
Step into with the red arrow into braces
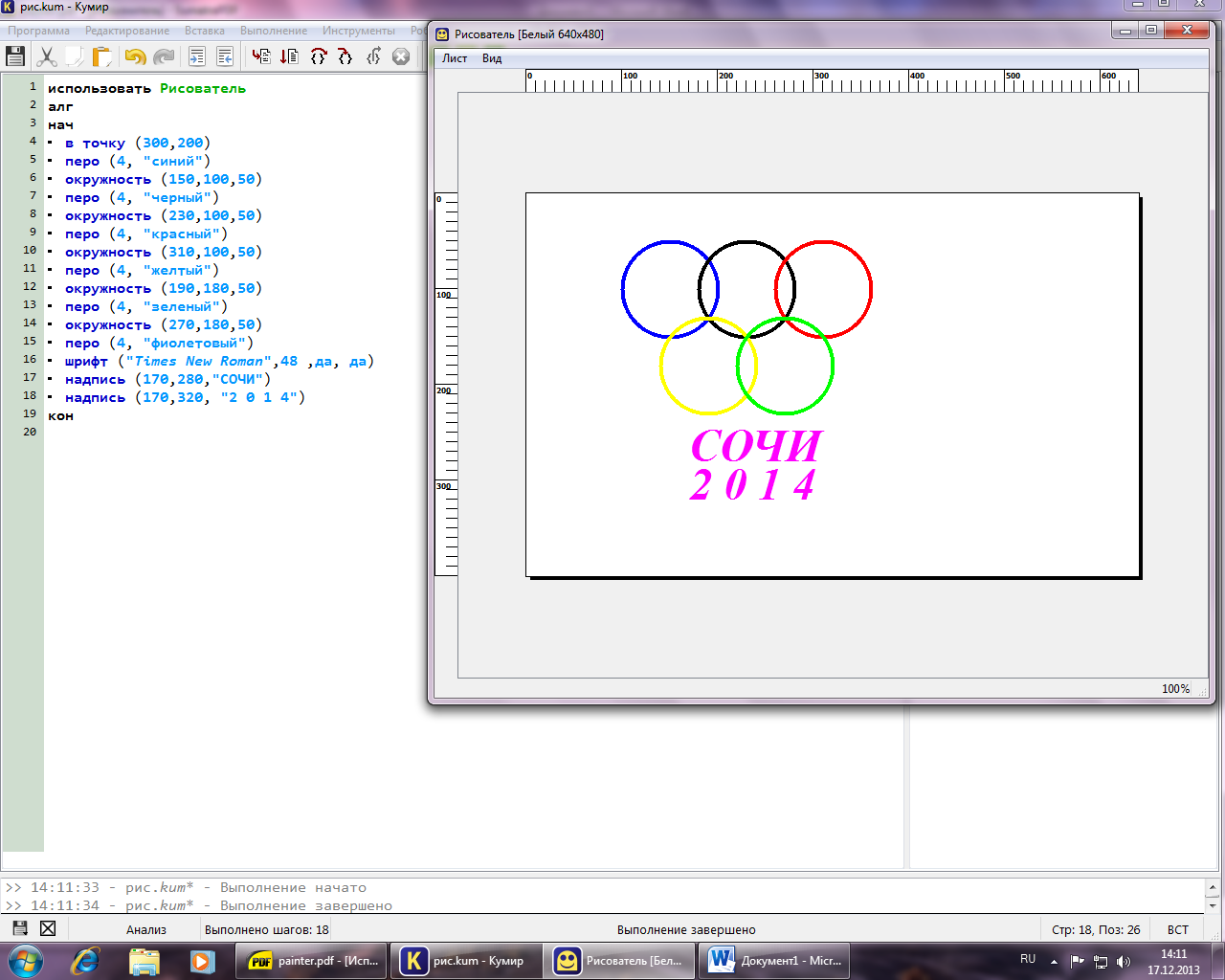pyautogui.click(x=345, y=56)
